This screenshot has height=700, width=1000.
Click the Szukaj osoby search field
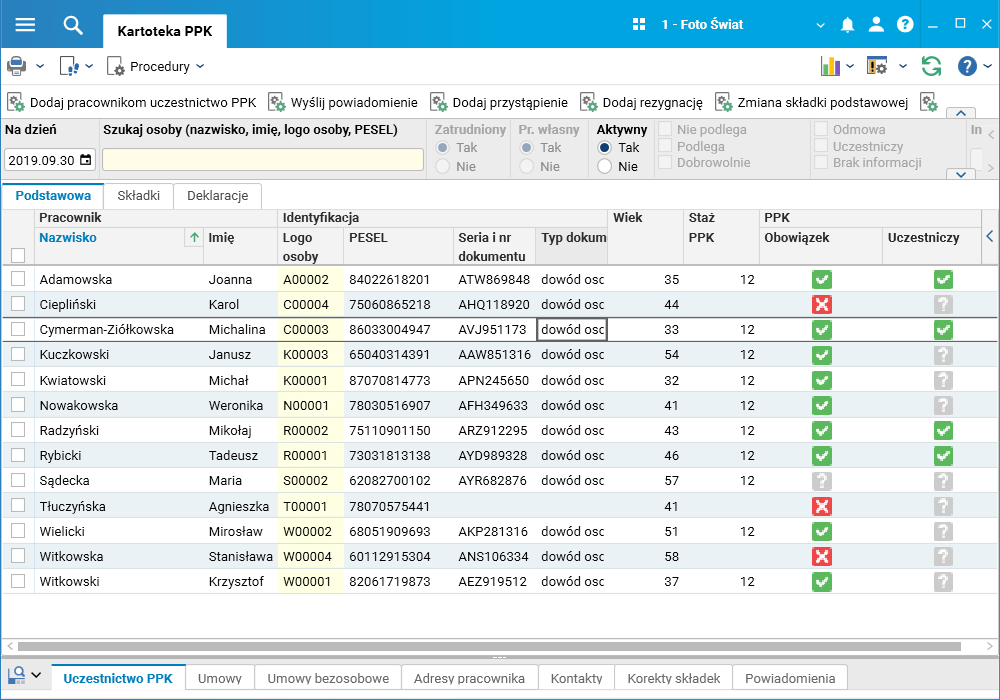click(x=263, y=160)
